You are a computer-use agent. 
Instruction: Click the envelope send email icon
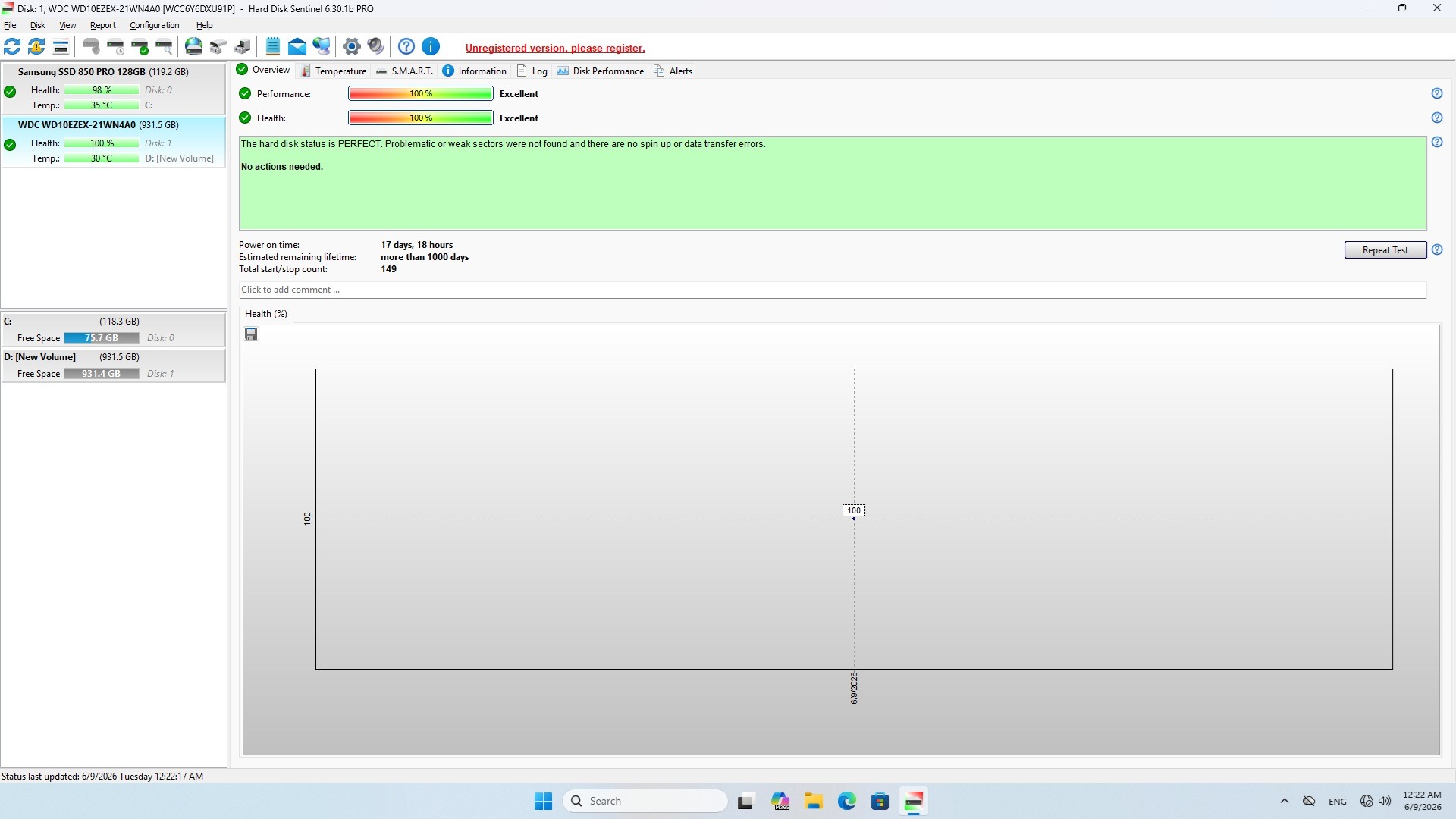(297, 46)
